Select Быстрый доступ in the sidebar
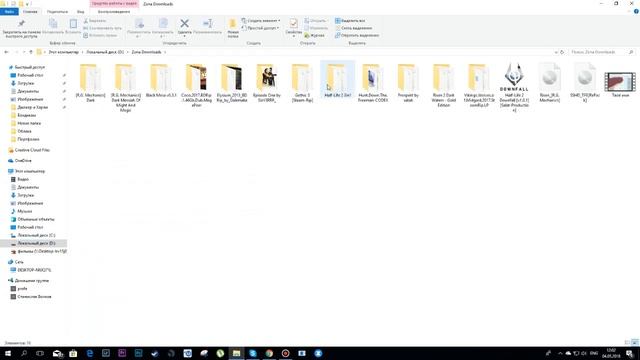 pos(29,67)
